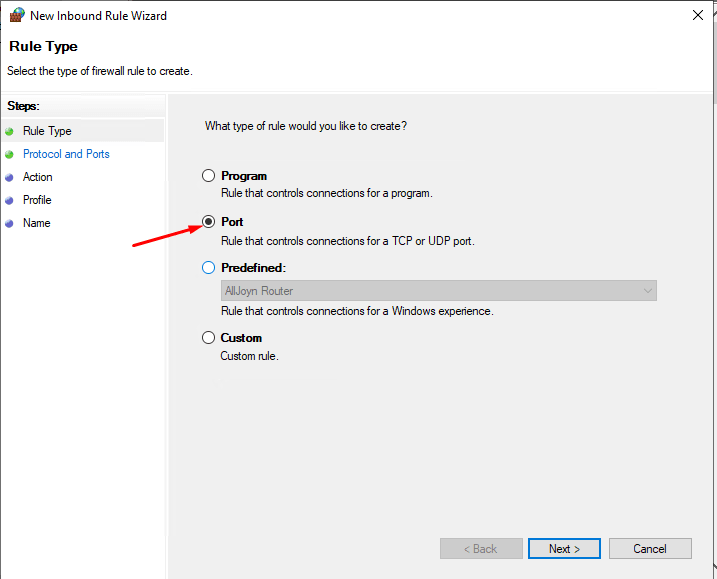Open the Action step label

tap(37, 177)
